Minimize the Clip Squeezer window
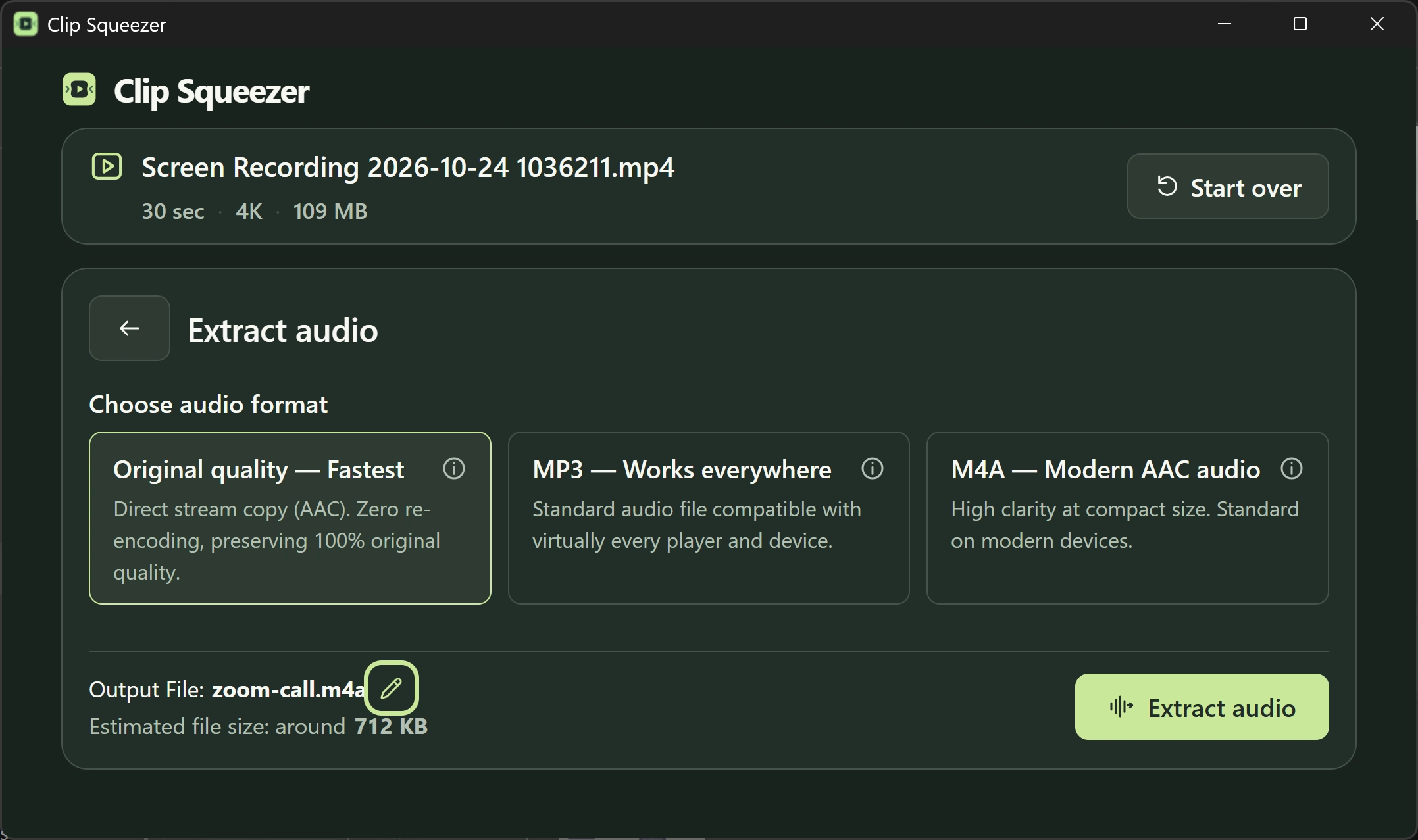Viewport: 1418px width, 840px height. click(1225, 24)
